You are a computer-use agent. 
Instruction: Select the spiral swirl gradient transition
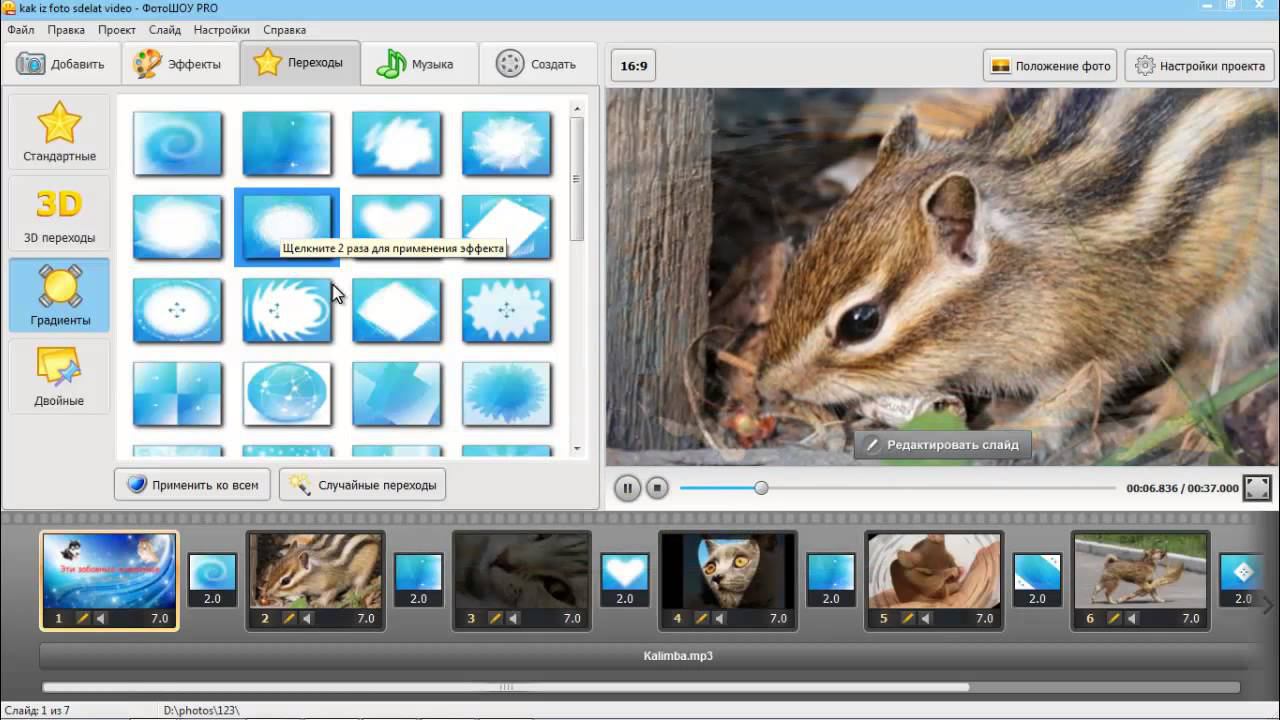[x=177, y=144]
